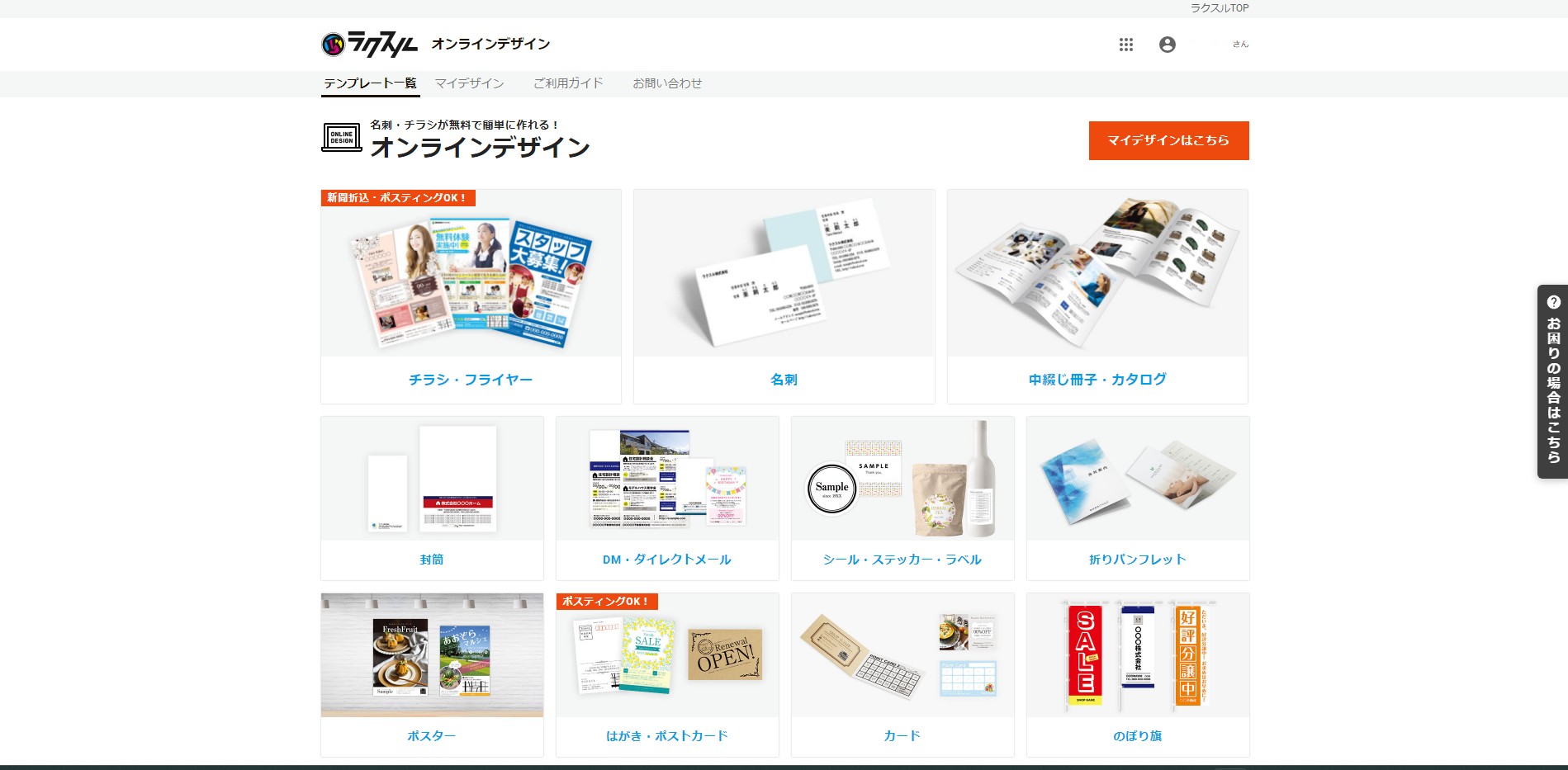Open the ラクスルTOP link
The width and height of the screenshot is (1568, 770).
pyautogui.click(x=1219, y=8)
